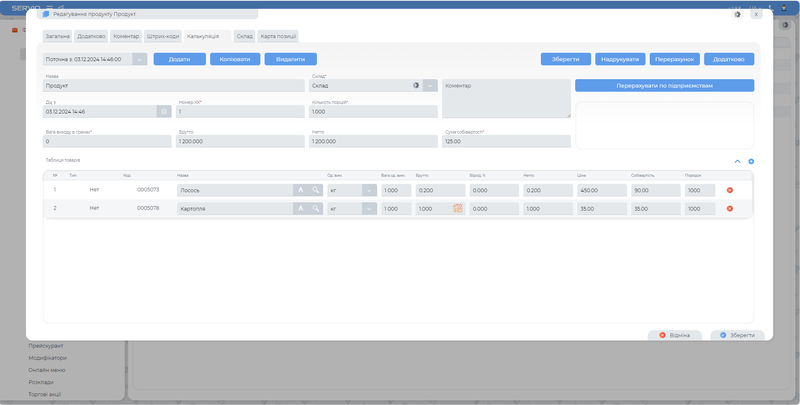Delete the Картопля row with red icon
The width and height of the screenshot is (800, 405).
coord(729,208)
